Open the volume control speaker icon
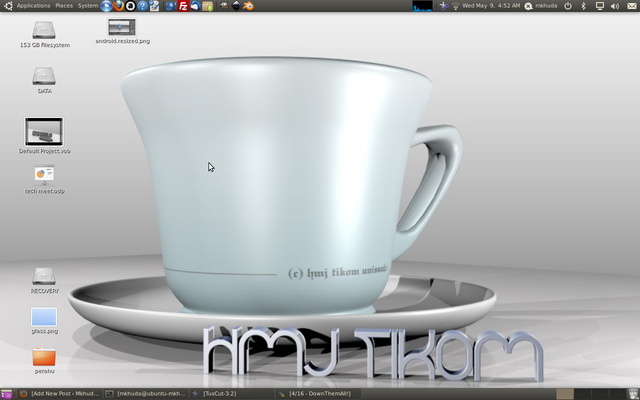Viewport: 640px width, 400px height. (x=614, y=6)
